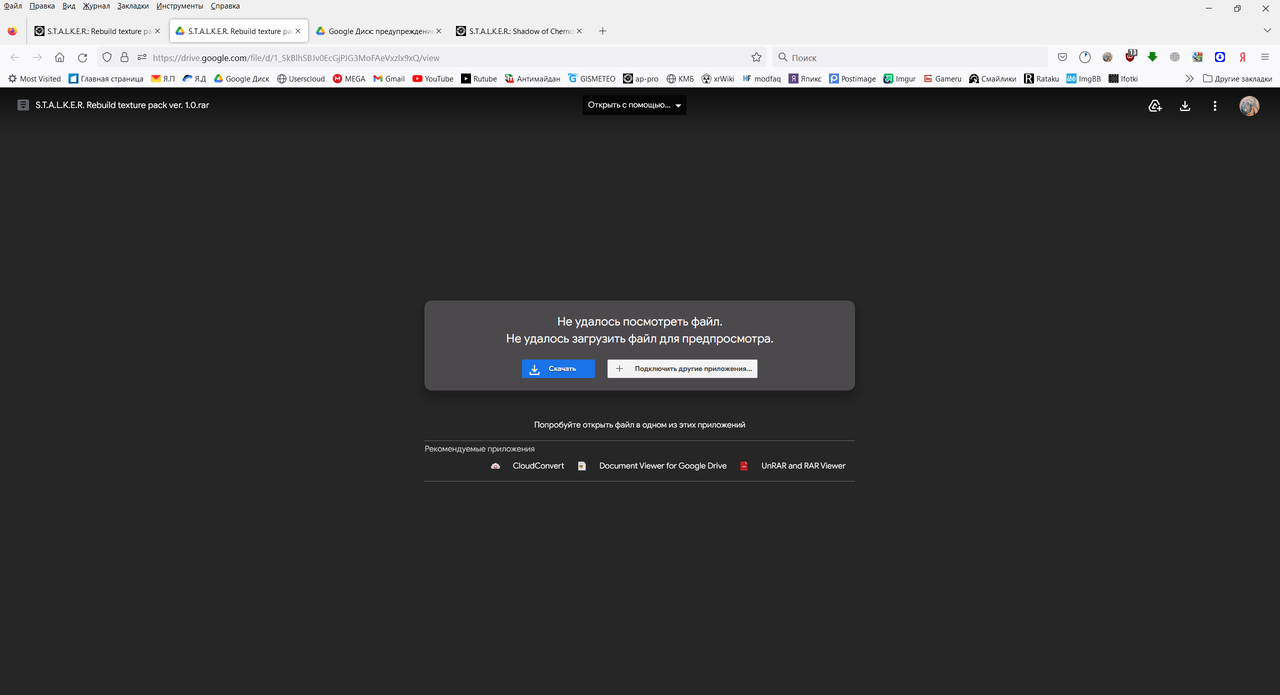Add a shortcut to Drive icon
The width and height of the screenshot is (1280, 695).
point(1155,106)
